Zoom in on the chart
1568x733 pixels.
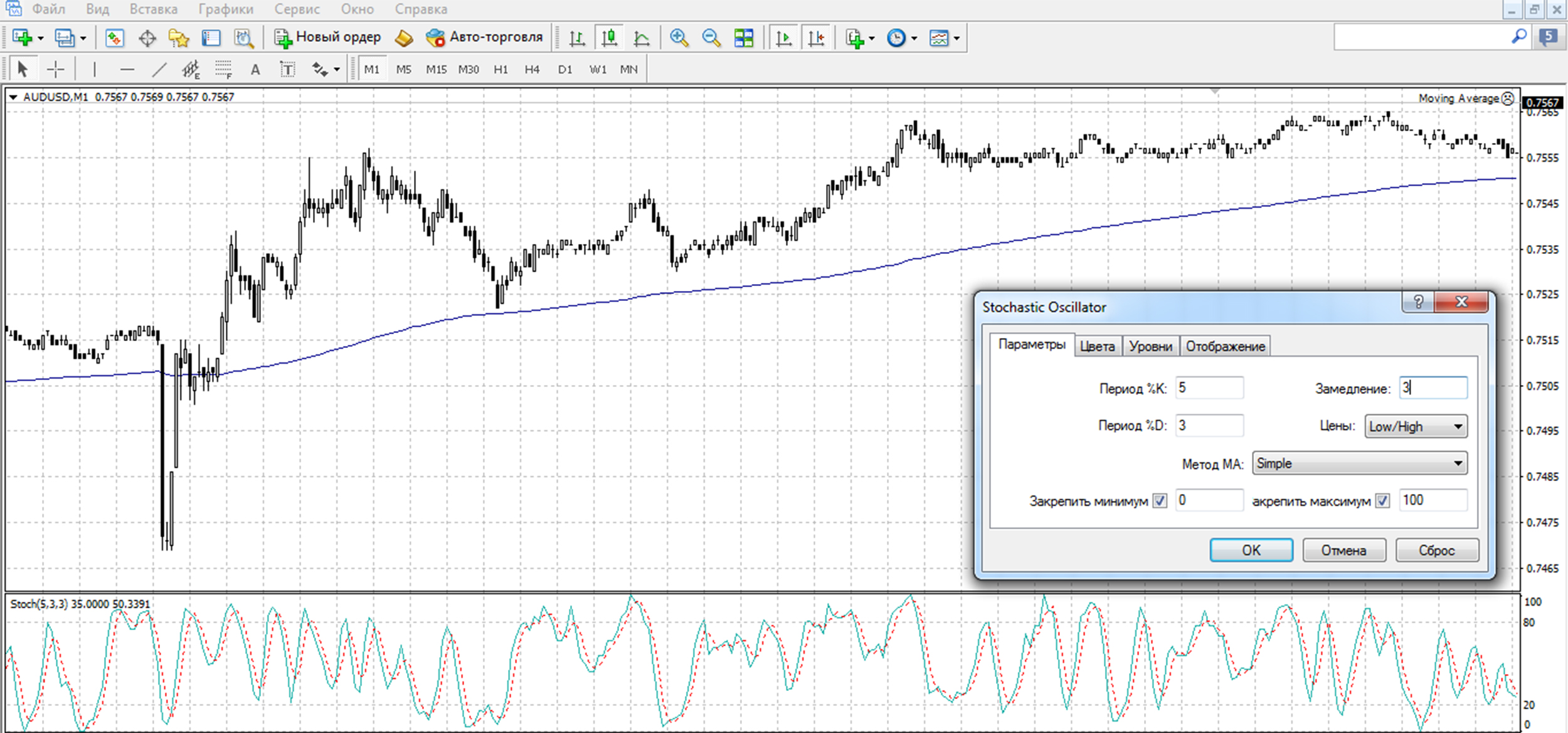[679, 38]
